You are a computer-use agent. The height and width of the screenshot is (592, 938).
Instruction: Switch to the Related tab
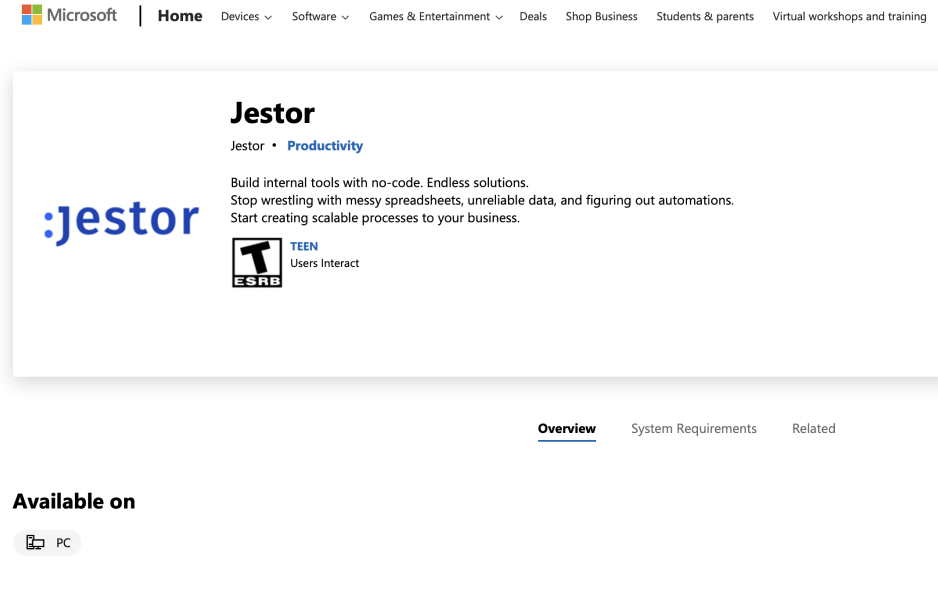coord(814,429)
